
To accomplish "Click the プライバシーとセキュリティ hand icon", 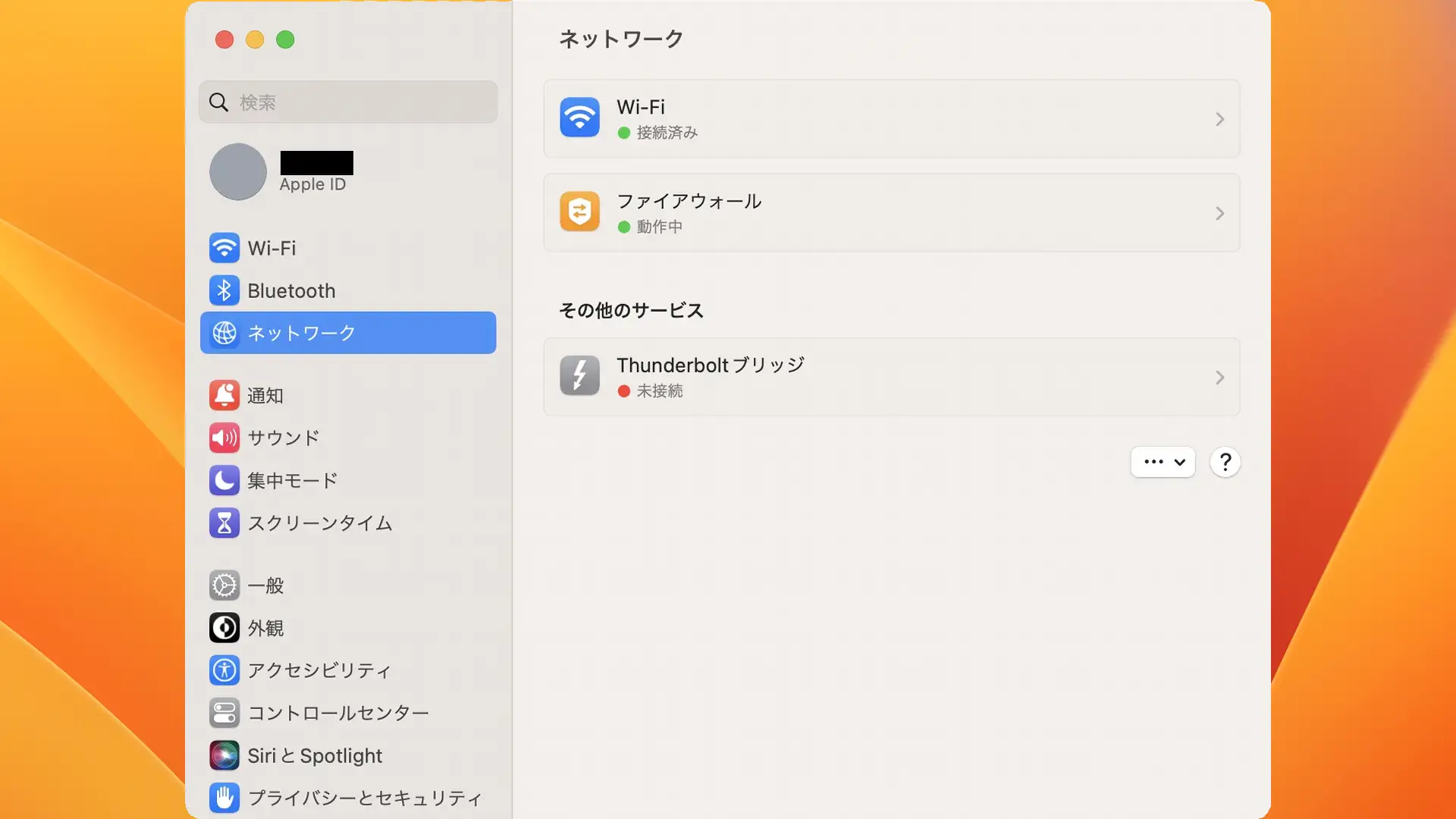I will point(224,797).
